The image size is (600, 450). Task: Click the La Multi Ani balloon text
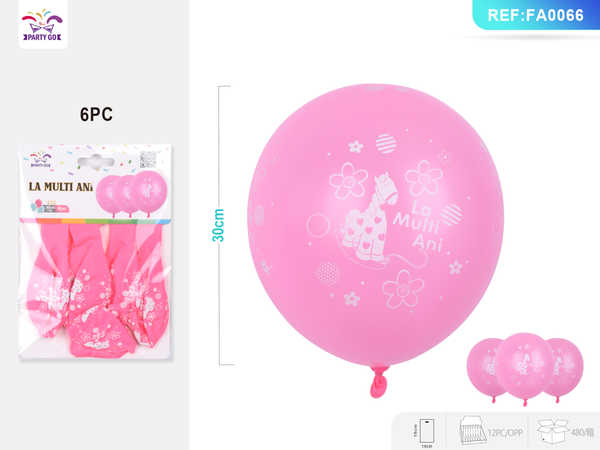(x=419, y=227)
